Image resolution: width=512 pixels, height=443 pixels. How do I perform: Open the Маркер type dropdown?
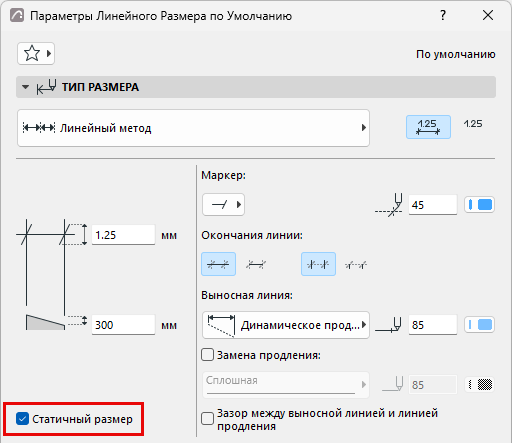point(223,204)
